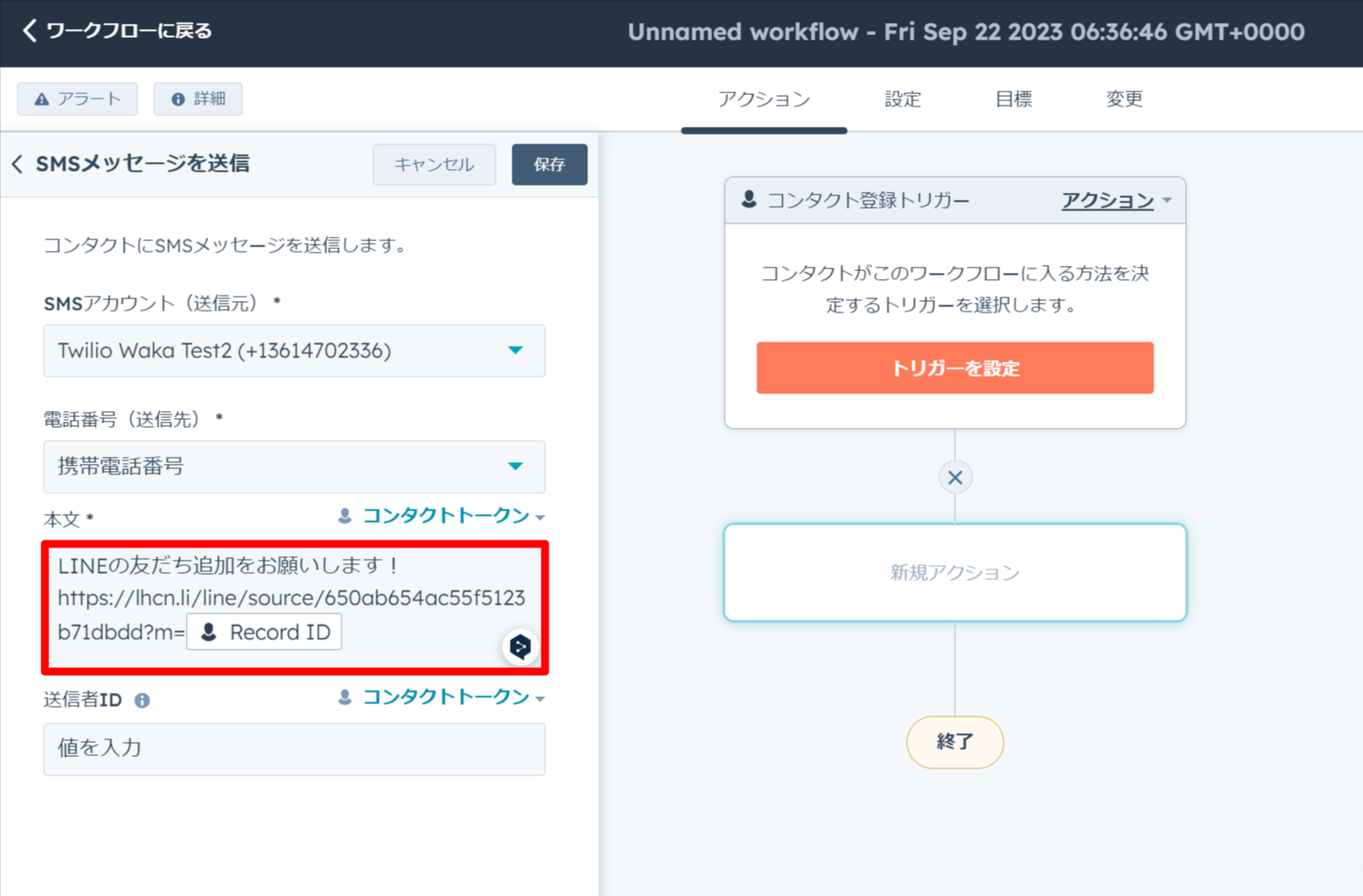Switch to the 設定 tab
Image resolution: width=1363 pixels, height=896 pixels.
pos(903,99)
